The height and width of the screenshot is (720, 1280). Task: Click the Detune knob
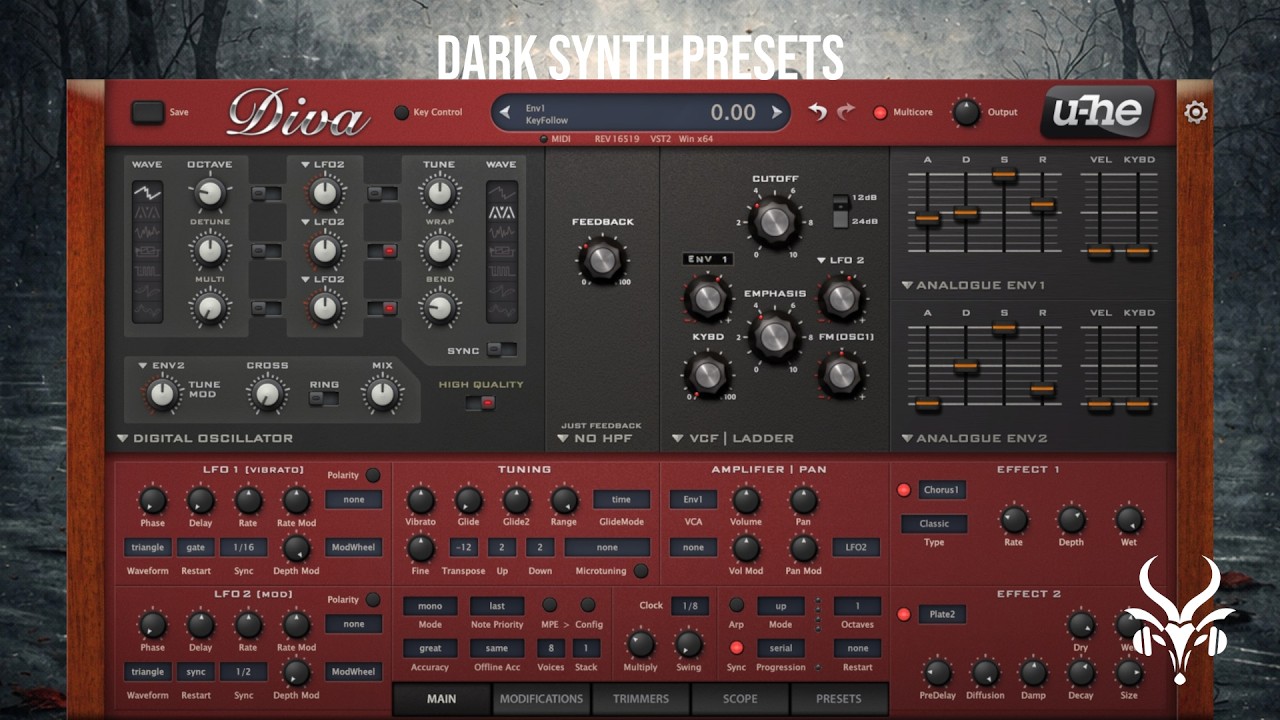(209, 250)
